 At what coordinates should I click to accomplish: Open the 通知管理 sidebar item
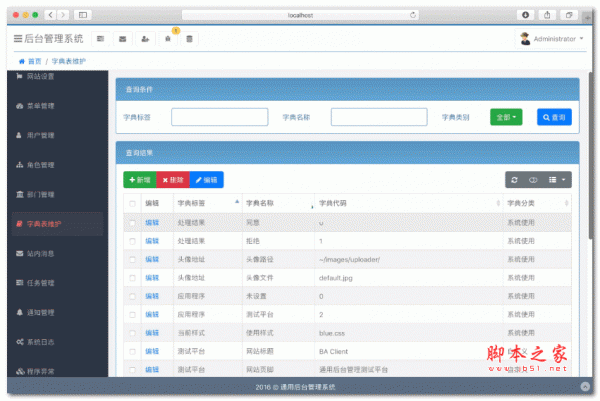57,312
